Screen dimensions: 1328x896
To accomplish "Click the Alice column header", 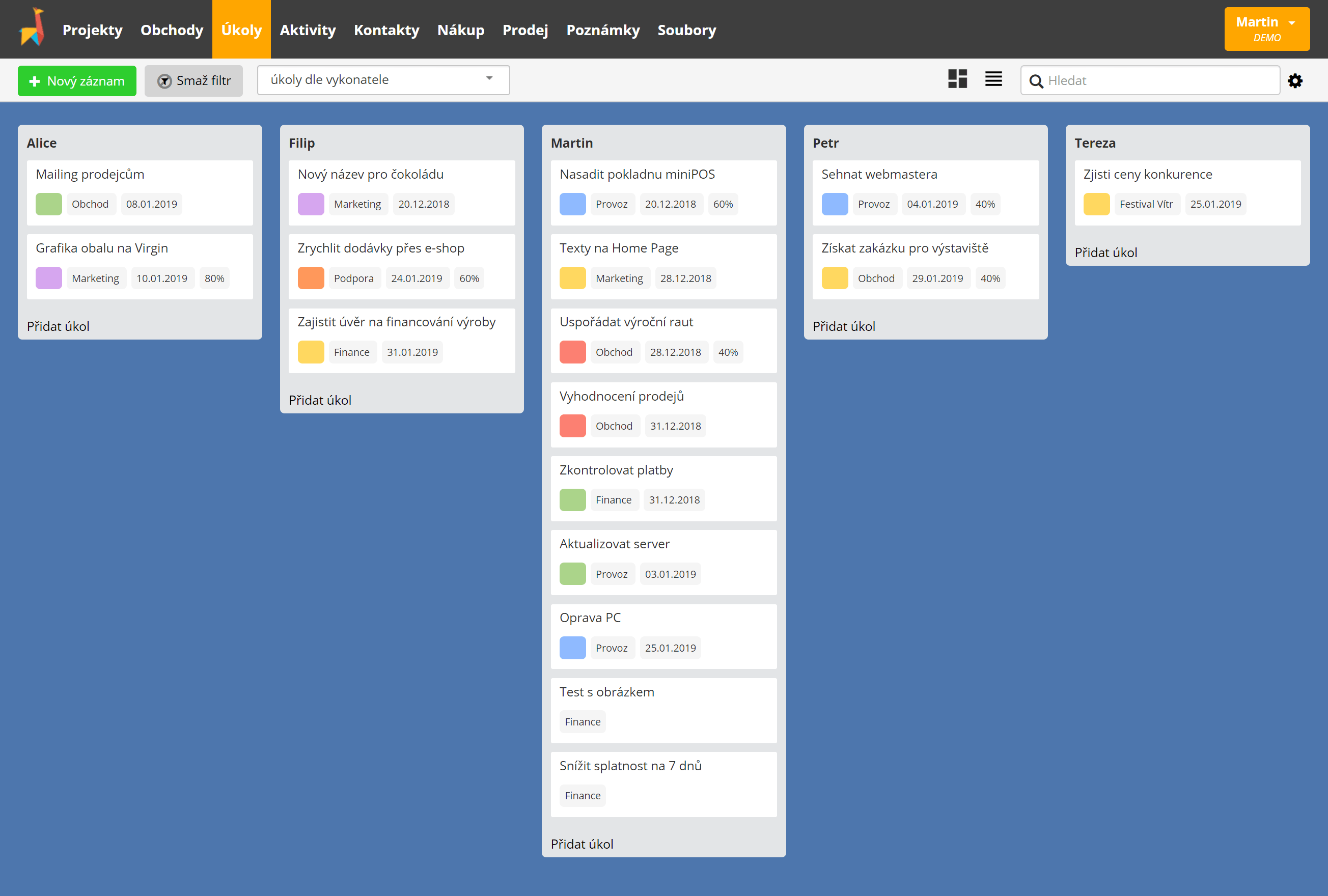I will click(x=42, y=143).
